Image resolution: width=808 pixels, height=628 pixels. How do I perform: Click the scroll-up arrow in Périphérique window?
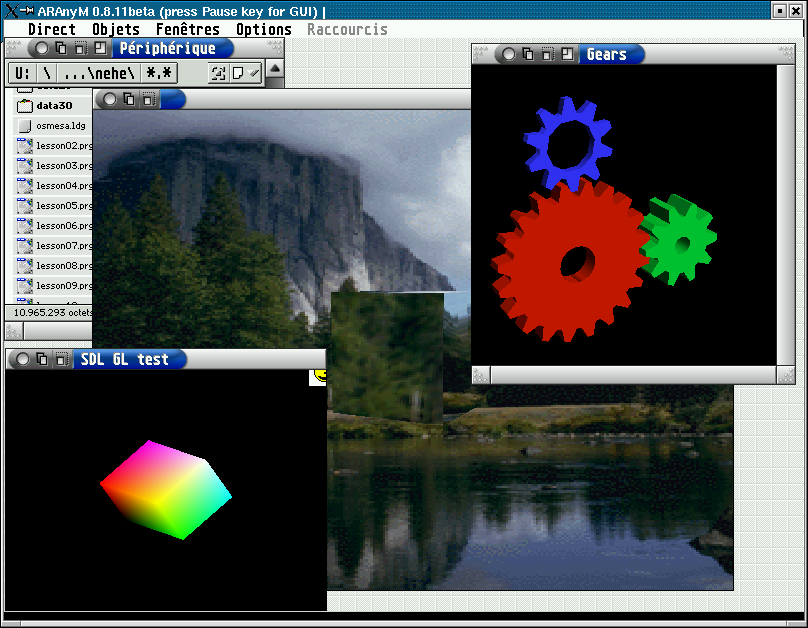275,68
